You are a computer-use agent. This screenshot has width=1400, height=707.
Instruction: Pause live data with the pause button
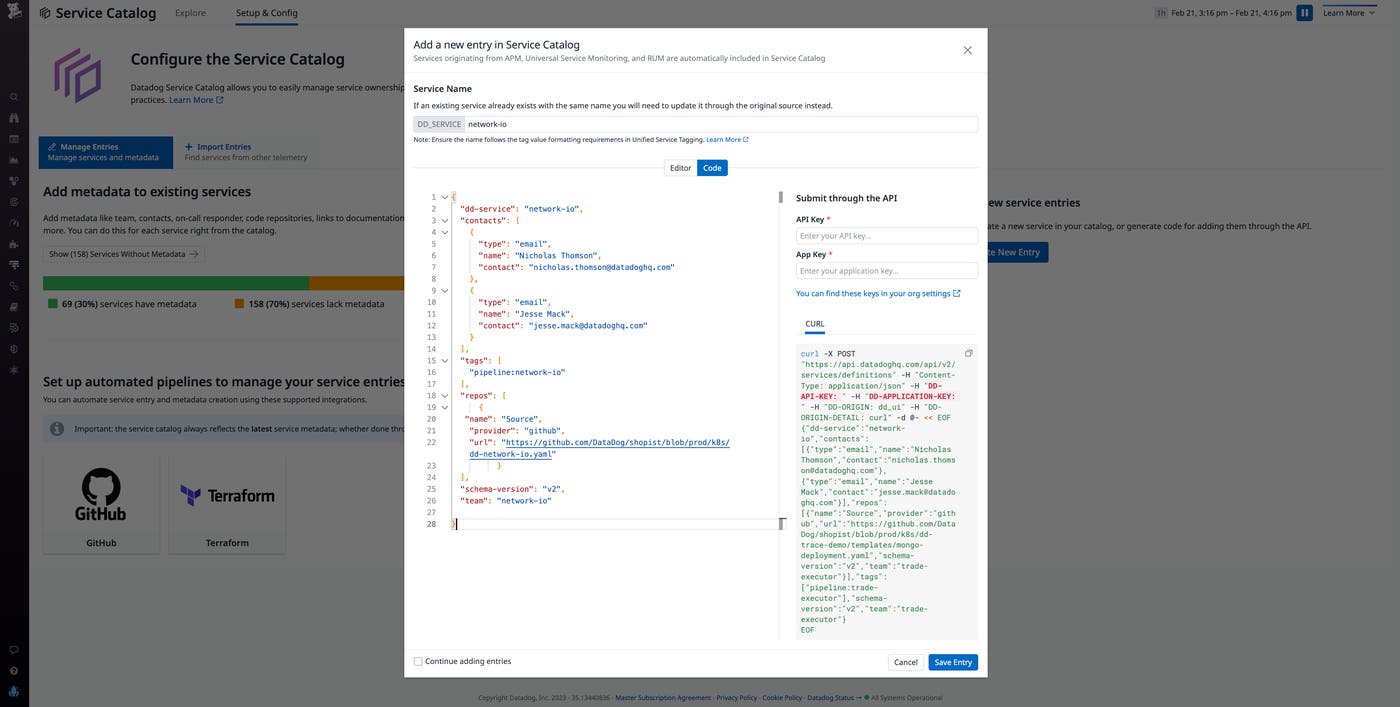pos(1304,12)
